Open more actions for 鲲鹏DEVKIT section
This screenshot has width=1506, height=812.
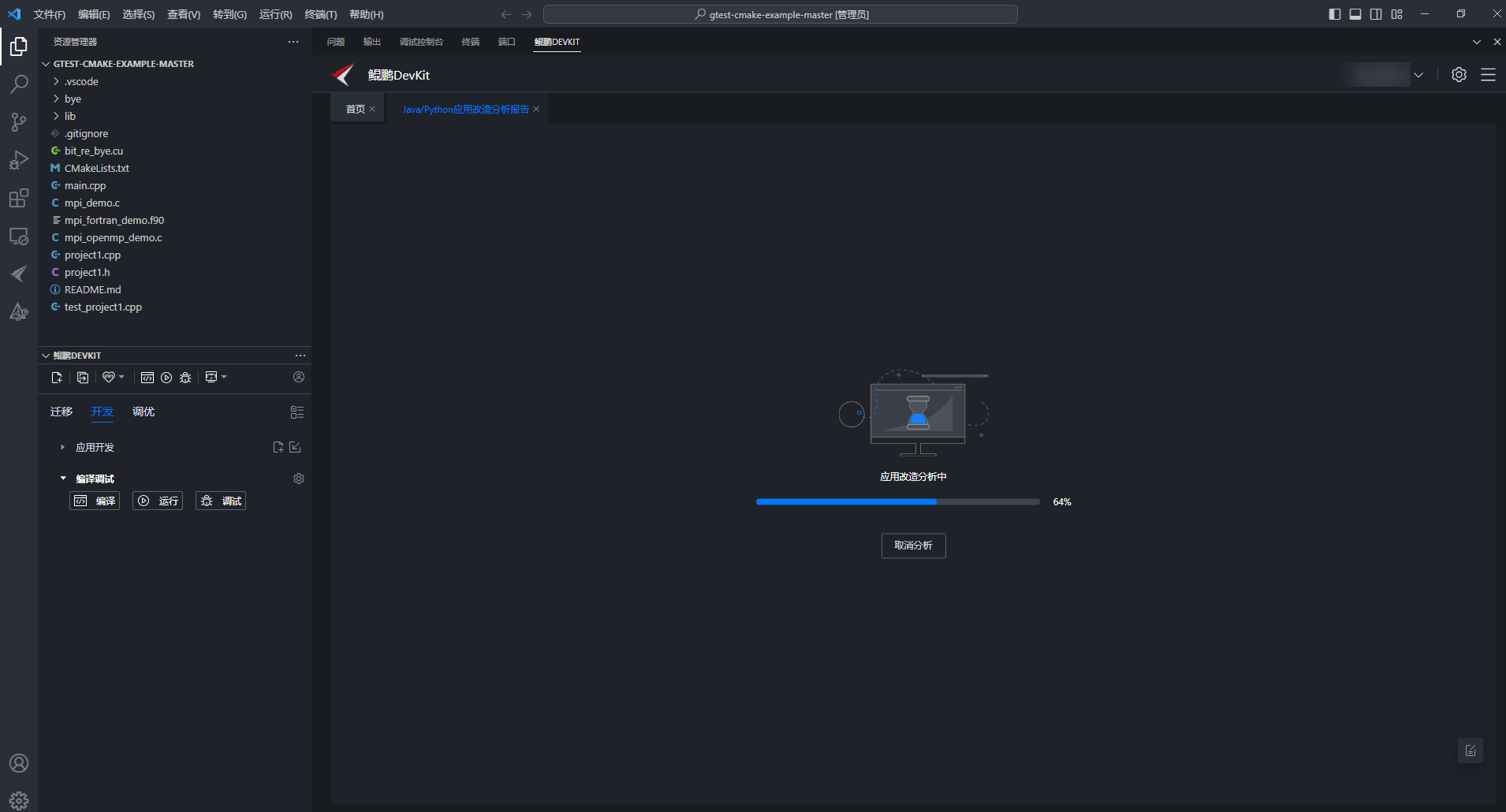300,356
